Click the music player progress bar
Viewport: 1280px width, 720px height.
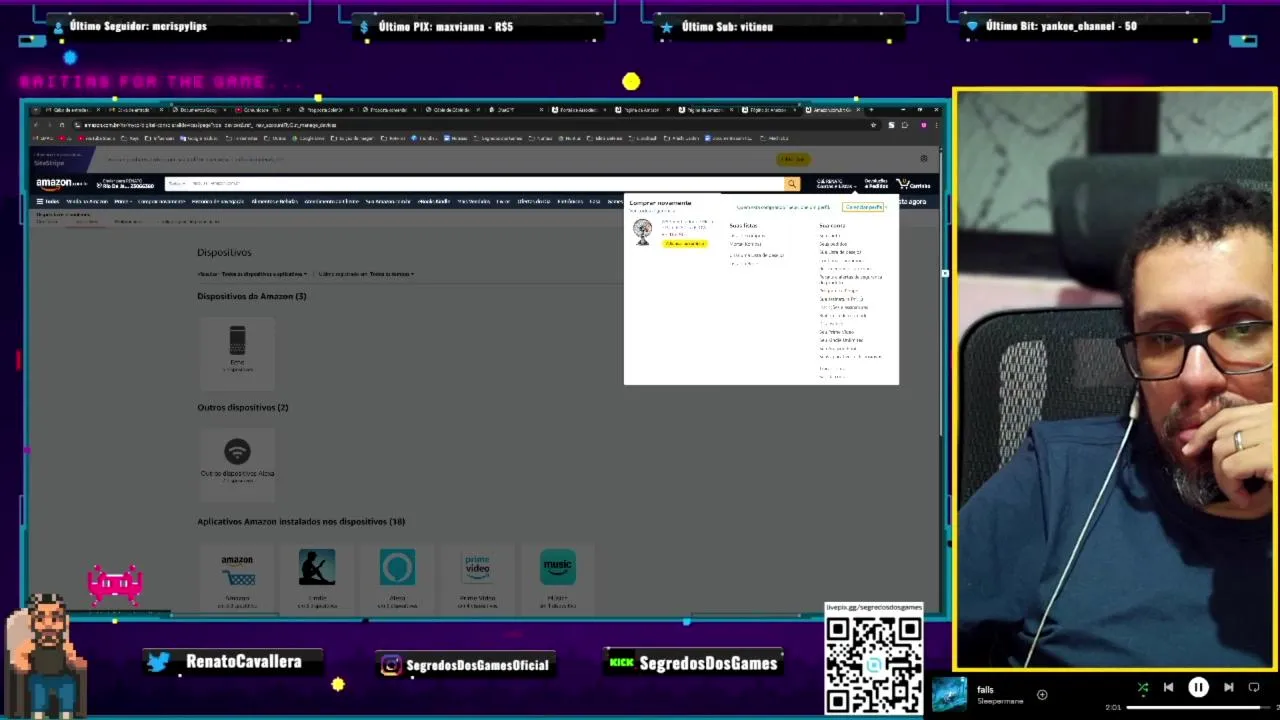click(x=1198, y=708)
